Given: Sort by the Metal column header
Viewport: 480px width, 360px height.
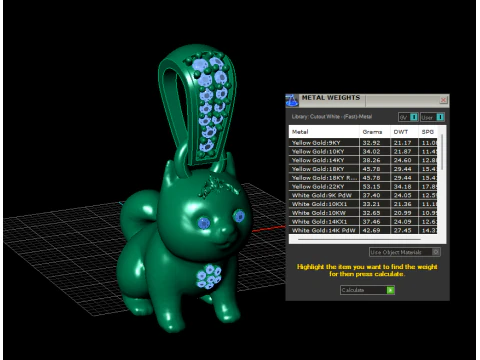Looking at the screenshot, I should 324,132.
